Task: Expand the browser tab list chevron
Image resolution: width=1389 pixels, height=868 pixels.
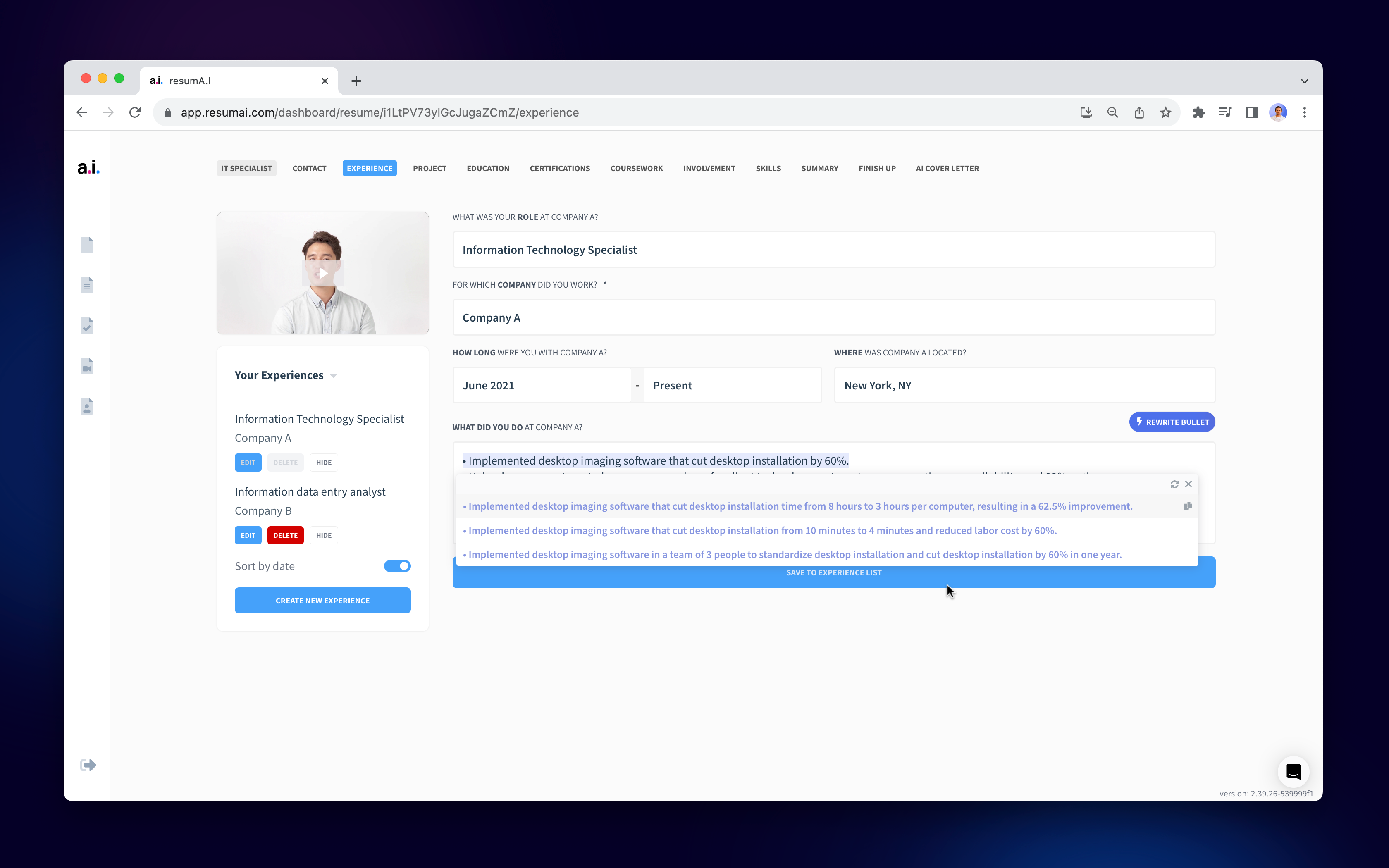Action: pos(1304,81)
